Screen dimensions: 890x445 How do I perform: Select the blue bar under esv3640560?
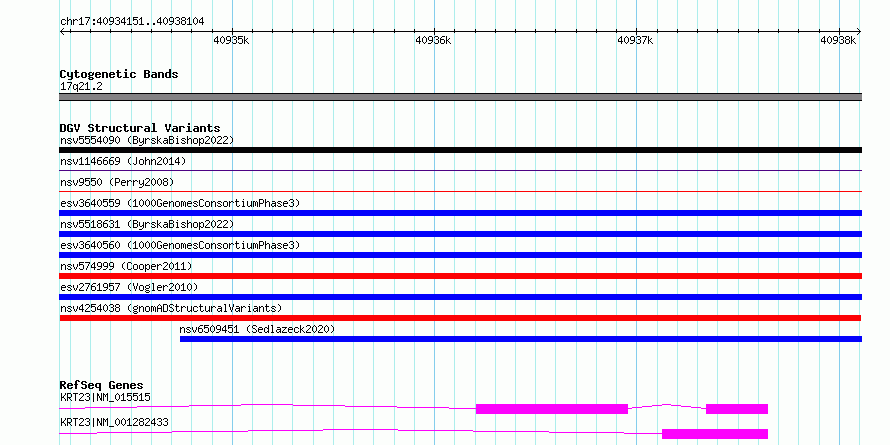click(460, 255)
